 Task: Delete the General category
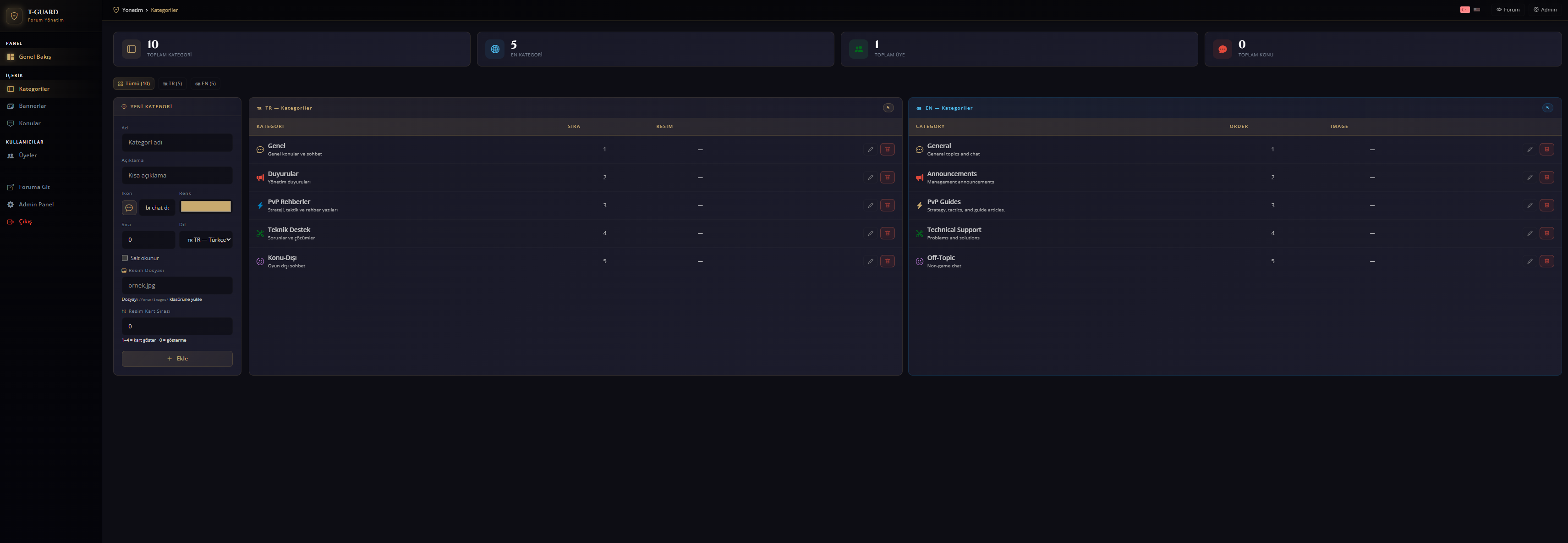[x=1547, y=150]
